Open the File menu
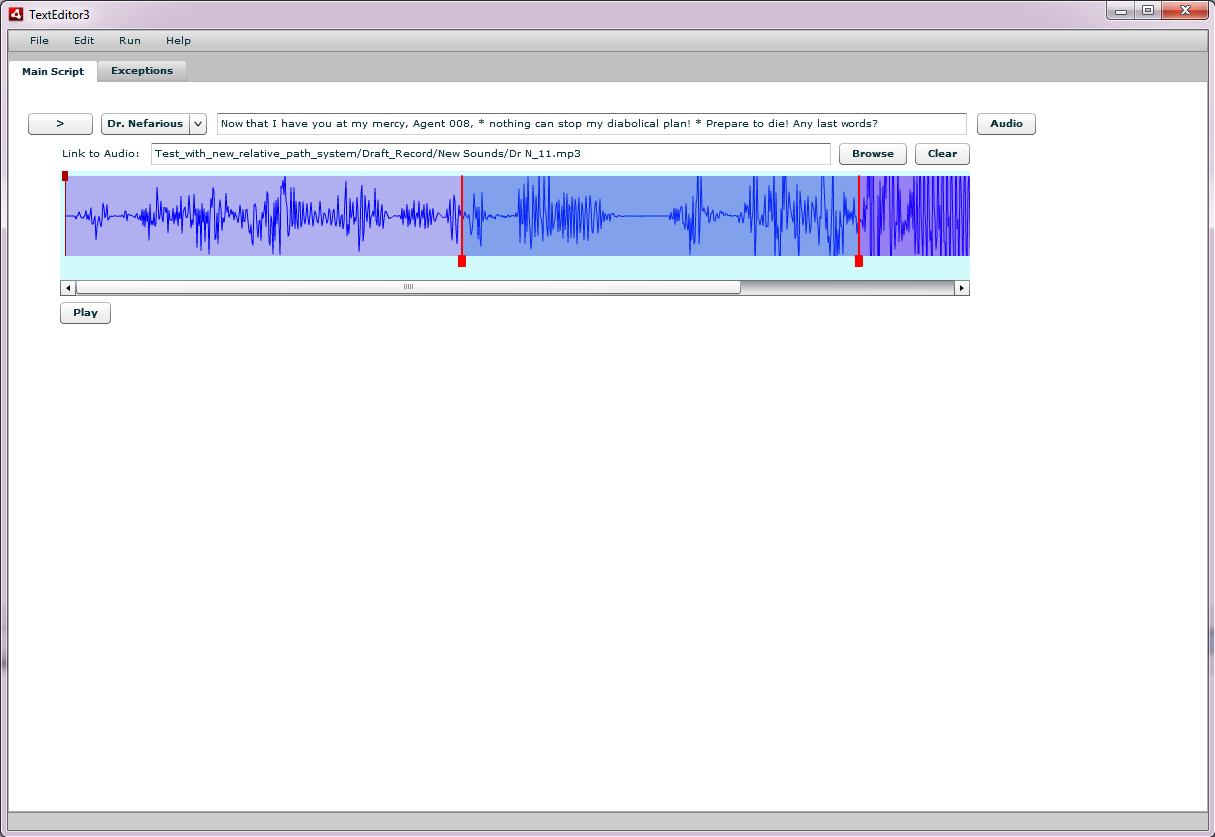Image resolution: width=1215 pixels, height=837 pixels. coord(39,41)
